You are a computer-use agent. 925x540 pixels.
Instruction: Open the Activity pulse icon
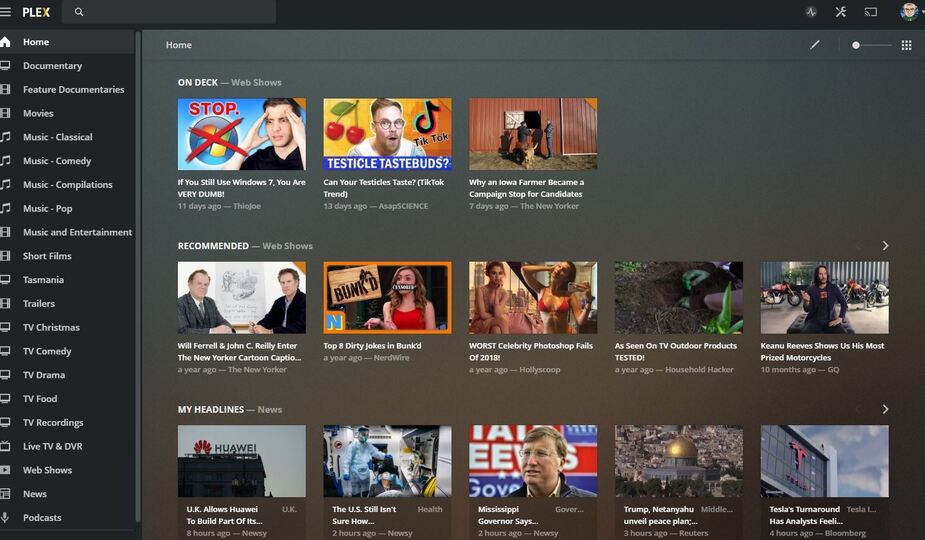click(x=811, y=12)
